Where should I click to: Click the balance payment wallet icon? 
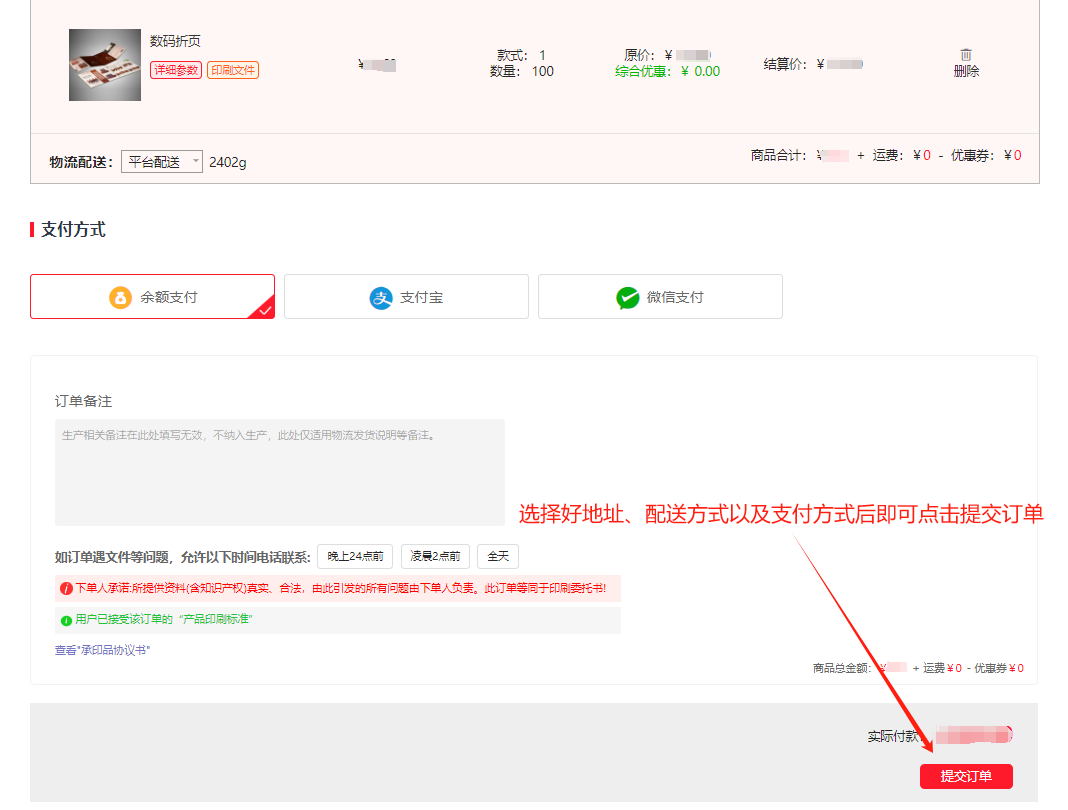point(120,298)
